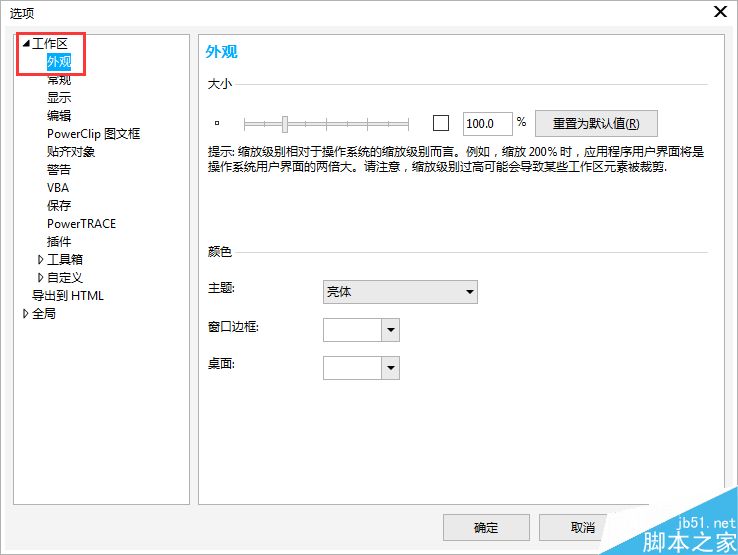Open the 主题 dropdown showing 亮体

pyautogui.click(x=400, y=292)
